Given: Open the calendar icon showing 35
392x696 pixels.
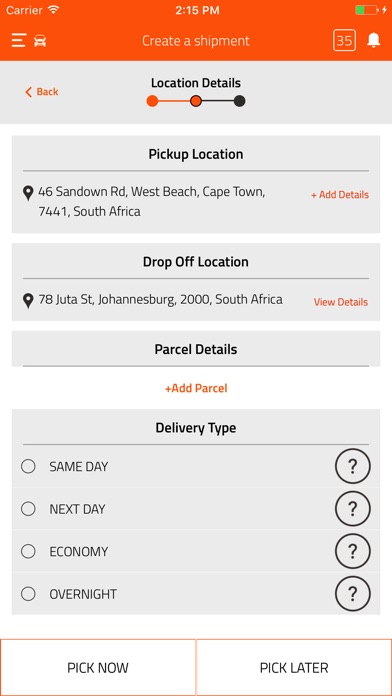Looking at the screenshot, I should point(344,40).
